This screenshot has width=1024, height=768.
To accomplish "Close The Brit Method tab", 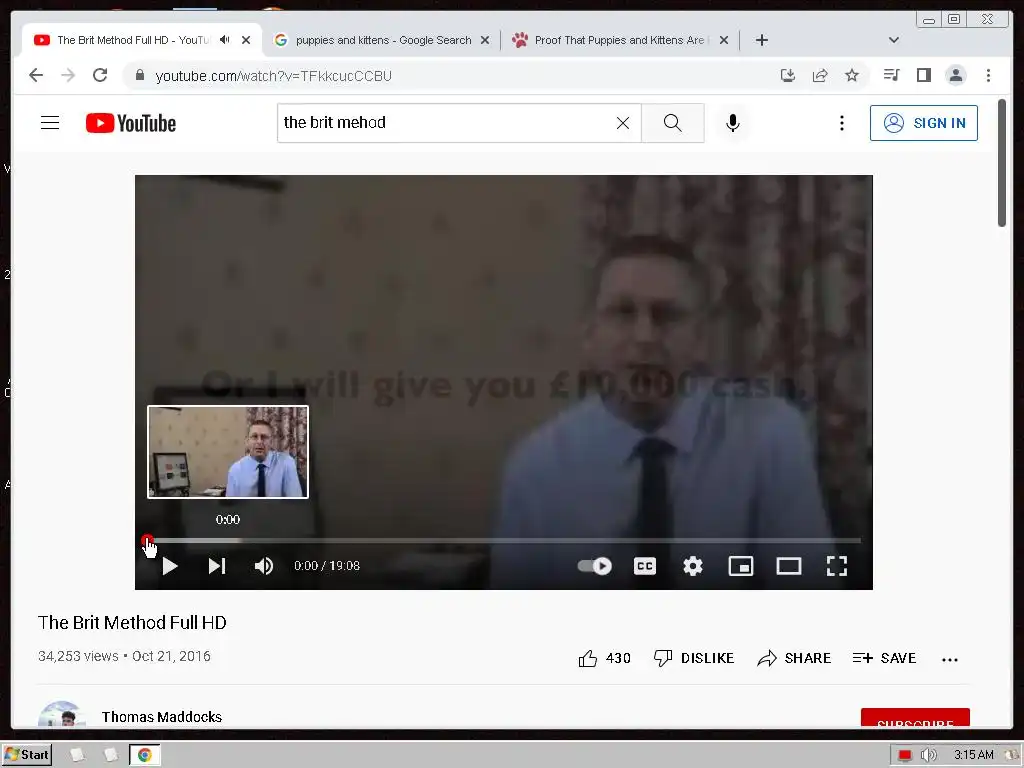I will coord(246,40).
